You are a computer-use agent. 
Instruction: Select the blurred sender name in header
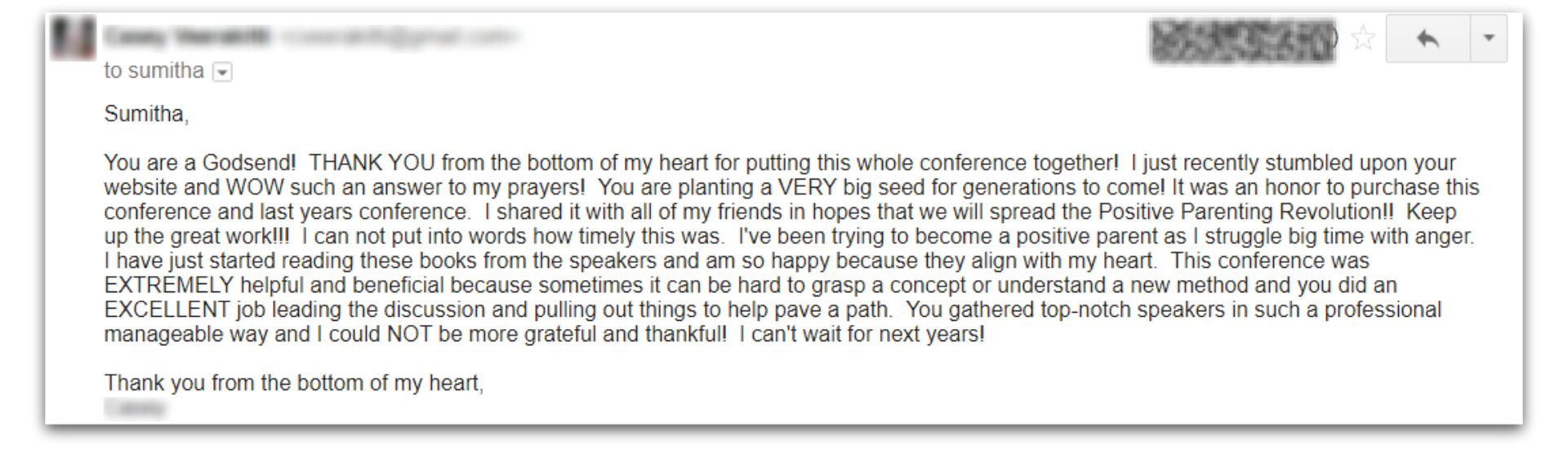(x=188, y=36)
